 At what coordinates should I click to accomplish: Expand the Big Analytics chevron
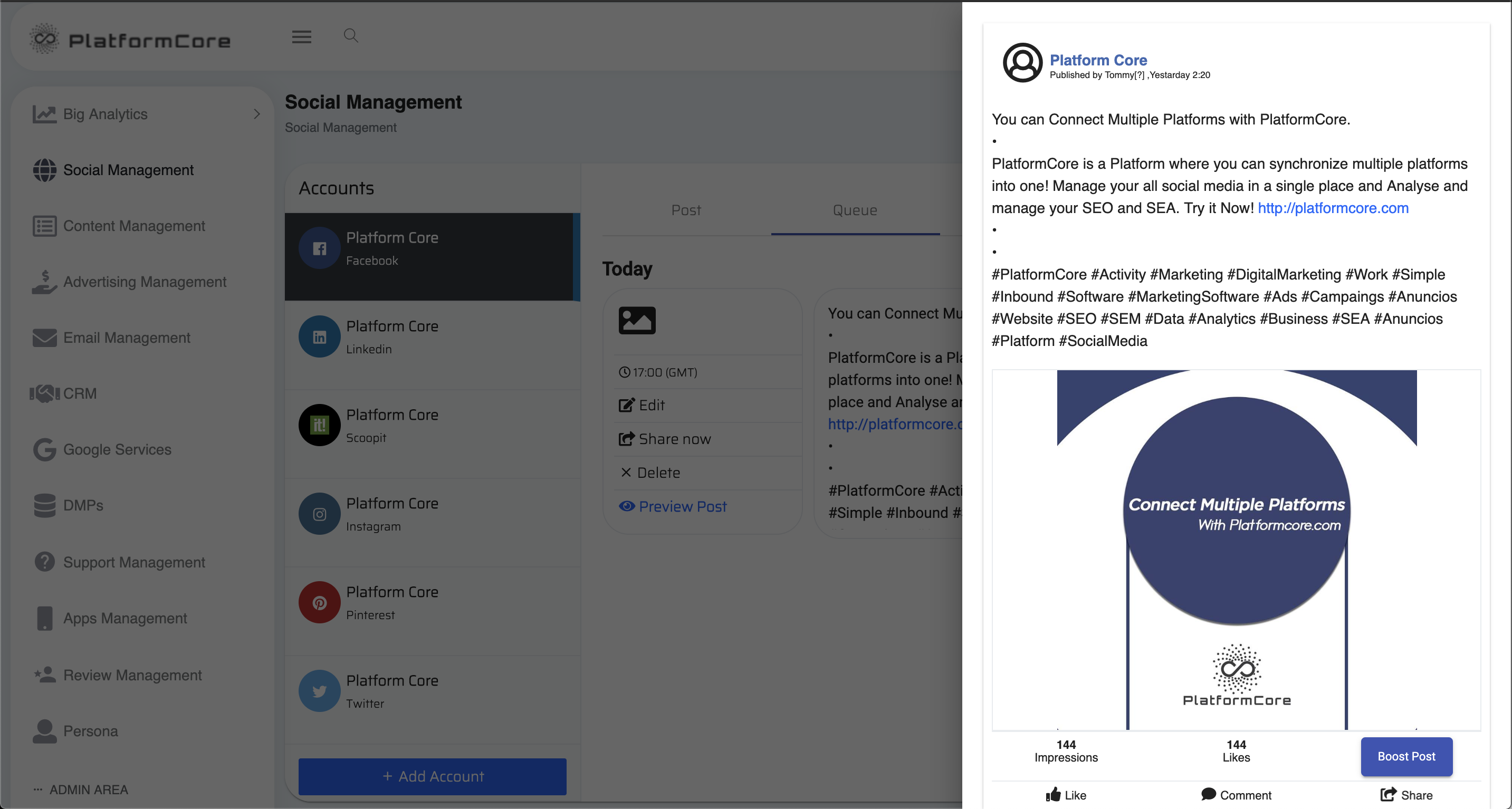(256, 114)
